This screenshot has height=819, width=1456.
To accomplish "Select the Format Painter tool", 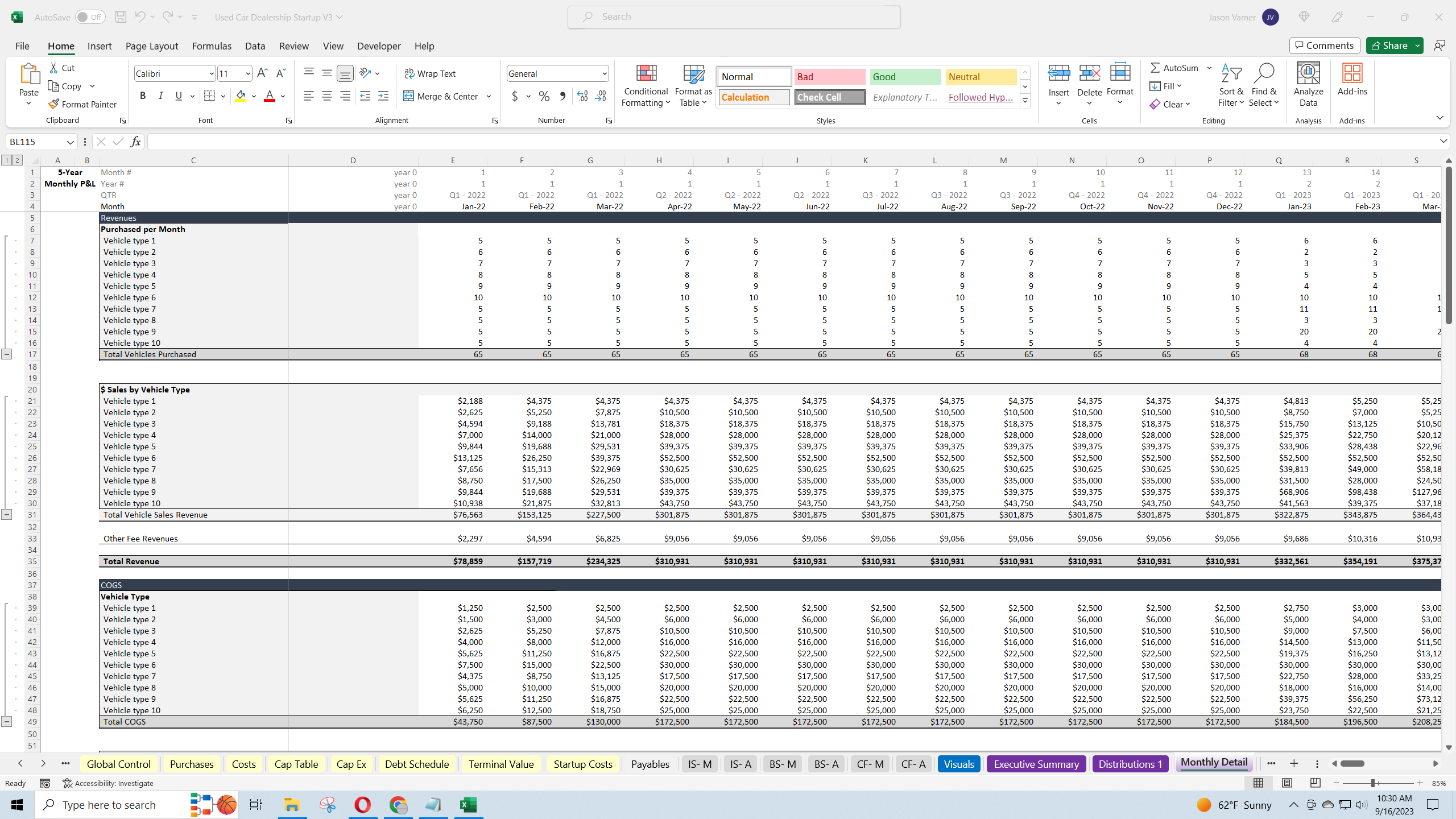I will (x=82, y=104).
